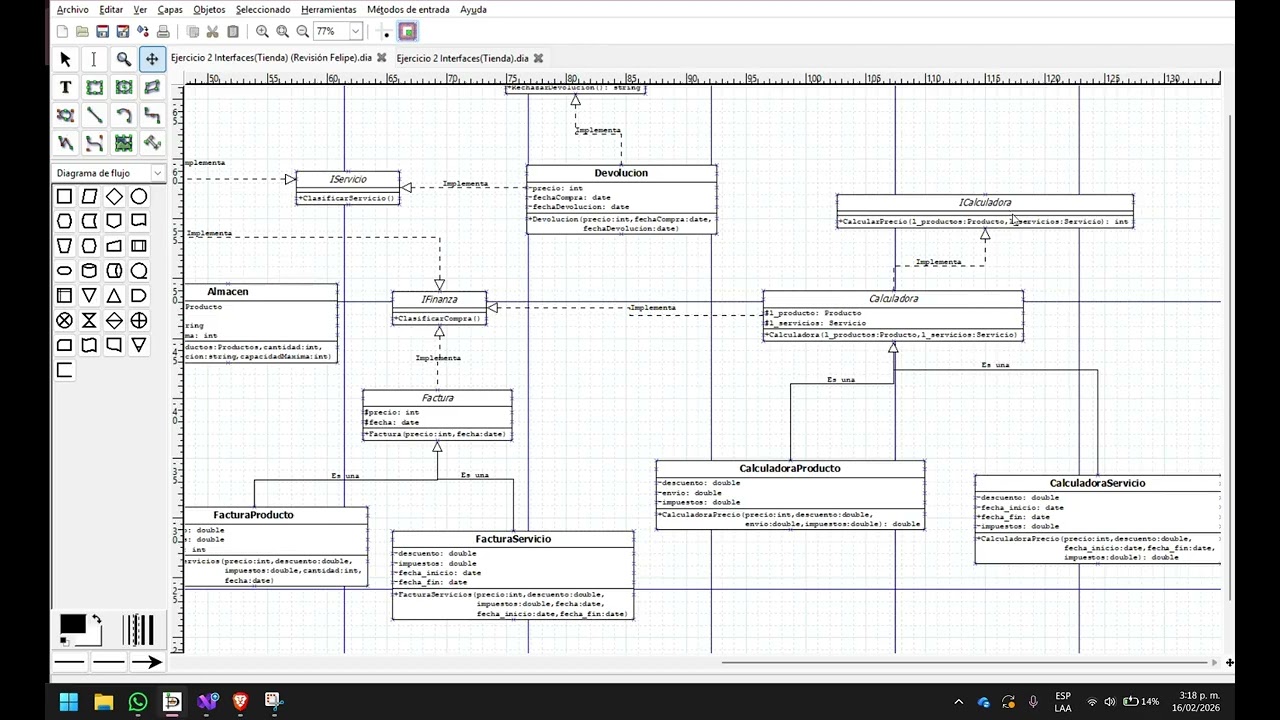Open the Capas menu
Image resolution: width=1280 pixels, height=720 pixels.
point(170,9)
